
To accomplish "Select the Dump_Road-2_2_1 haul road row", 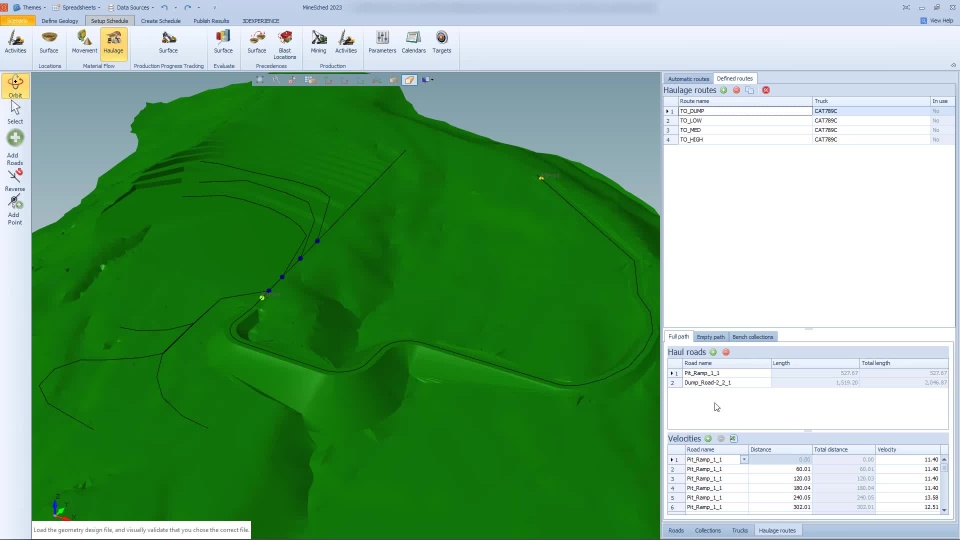I will point(808,383).
